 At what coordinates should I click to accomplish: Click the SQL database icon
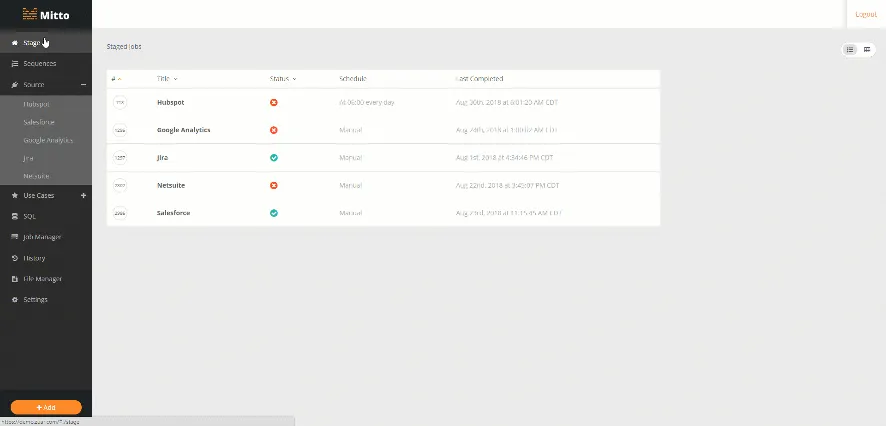(x=15, y=216)
